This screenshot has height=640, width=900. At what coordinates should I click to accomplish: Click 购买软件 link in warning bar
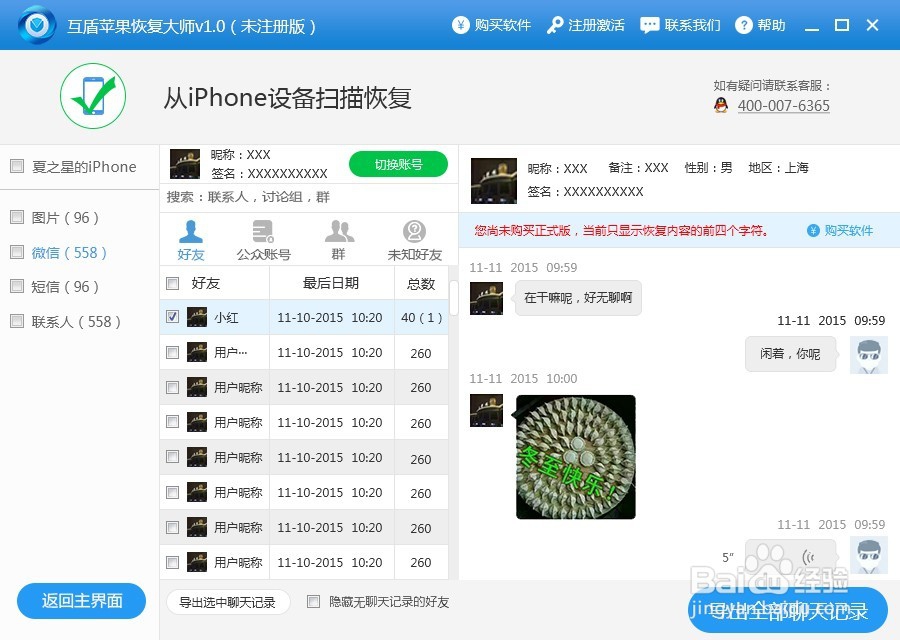(x=840, y=231)
